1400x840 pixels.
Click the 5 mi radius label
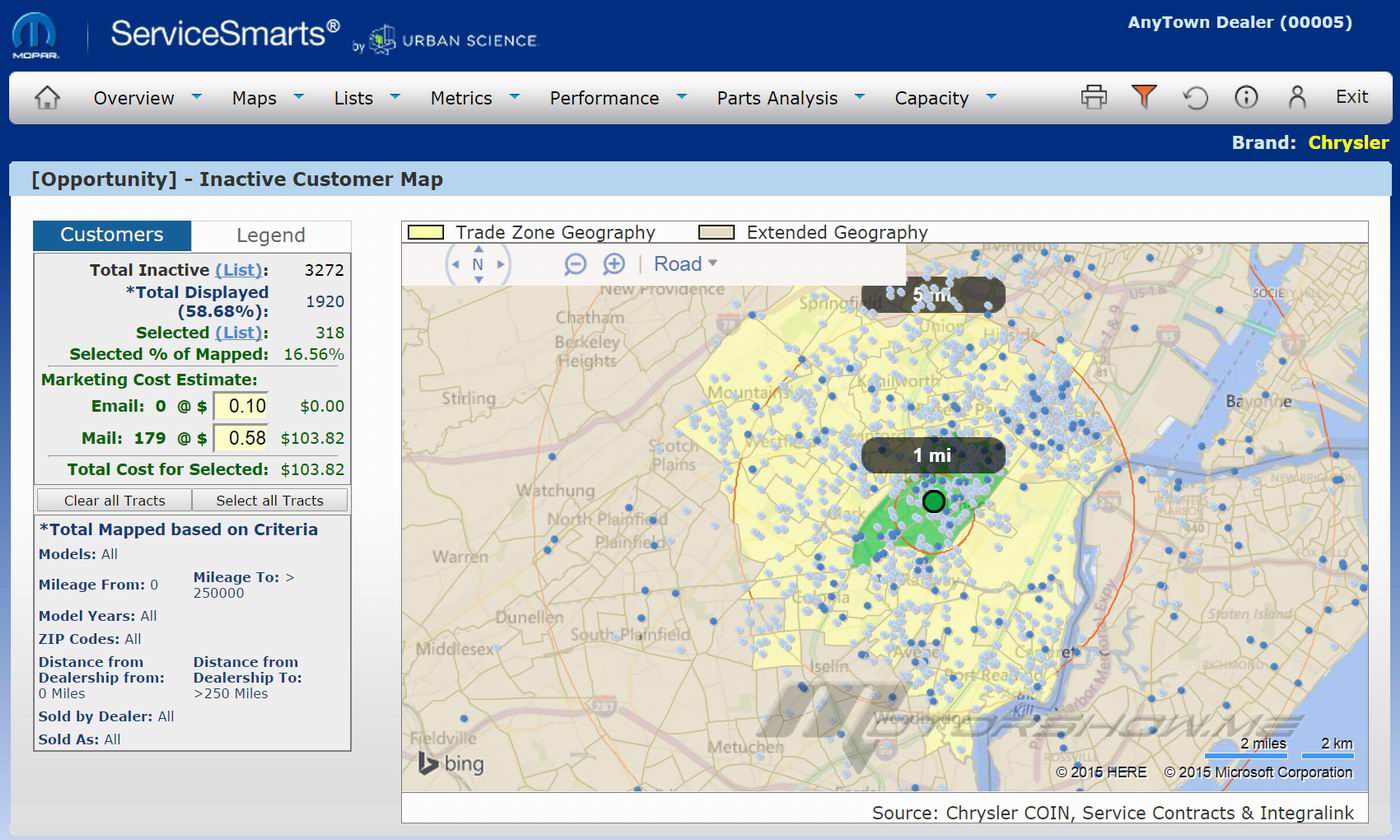click(933, 295)
